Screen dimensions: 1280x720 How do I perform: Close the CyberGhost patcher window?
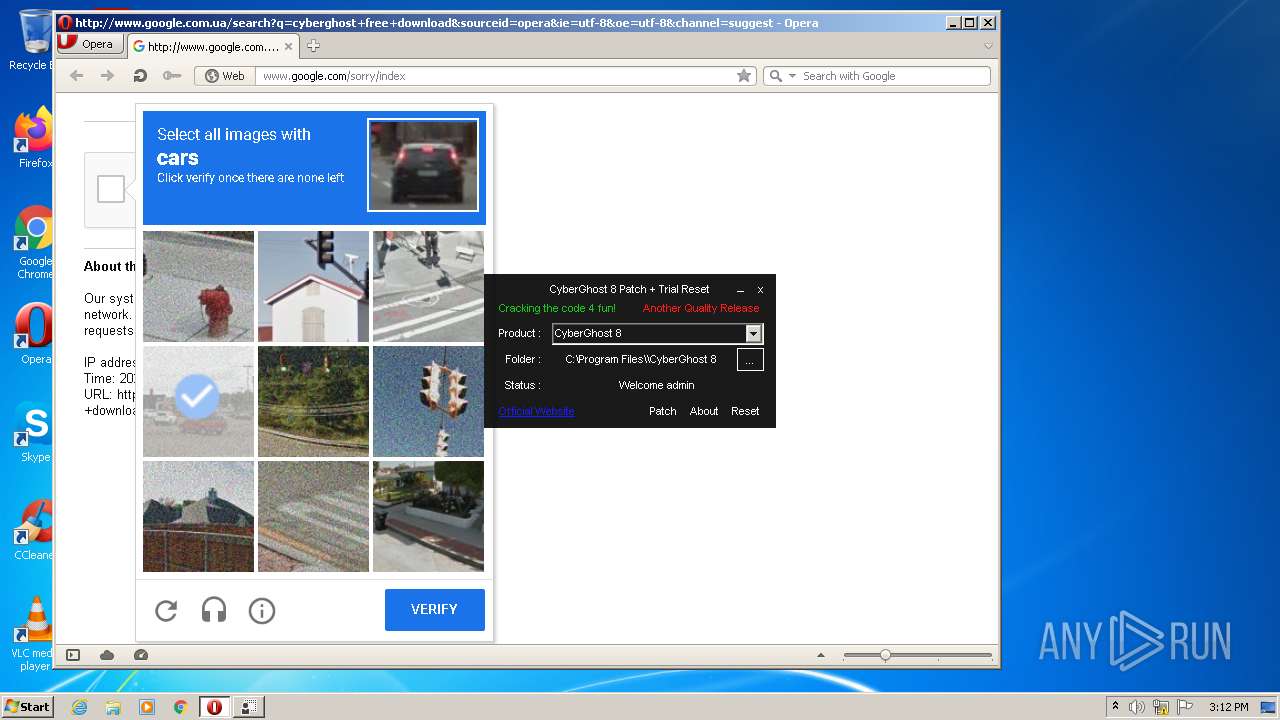point(760,289)
